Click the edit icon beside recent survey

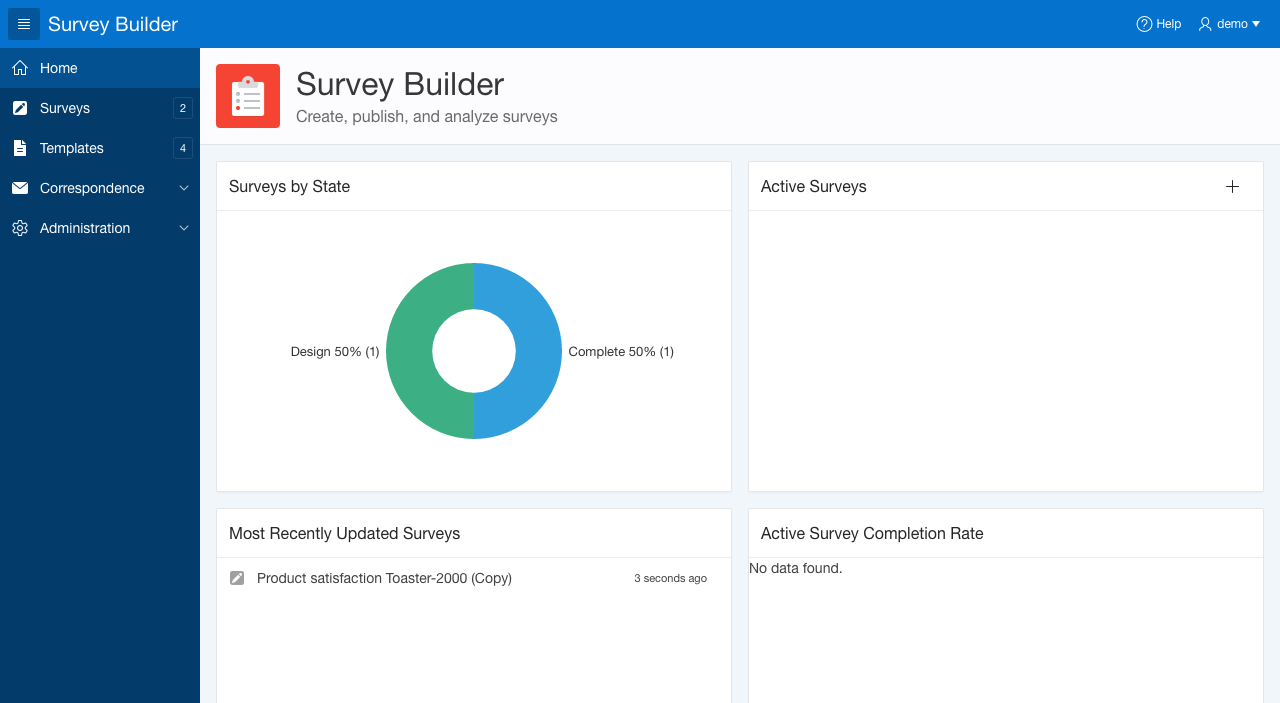237,578
